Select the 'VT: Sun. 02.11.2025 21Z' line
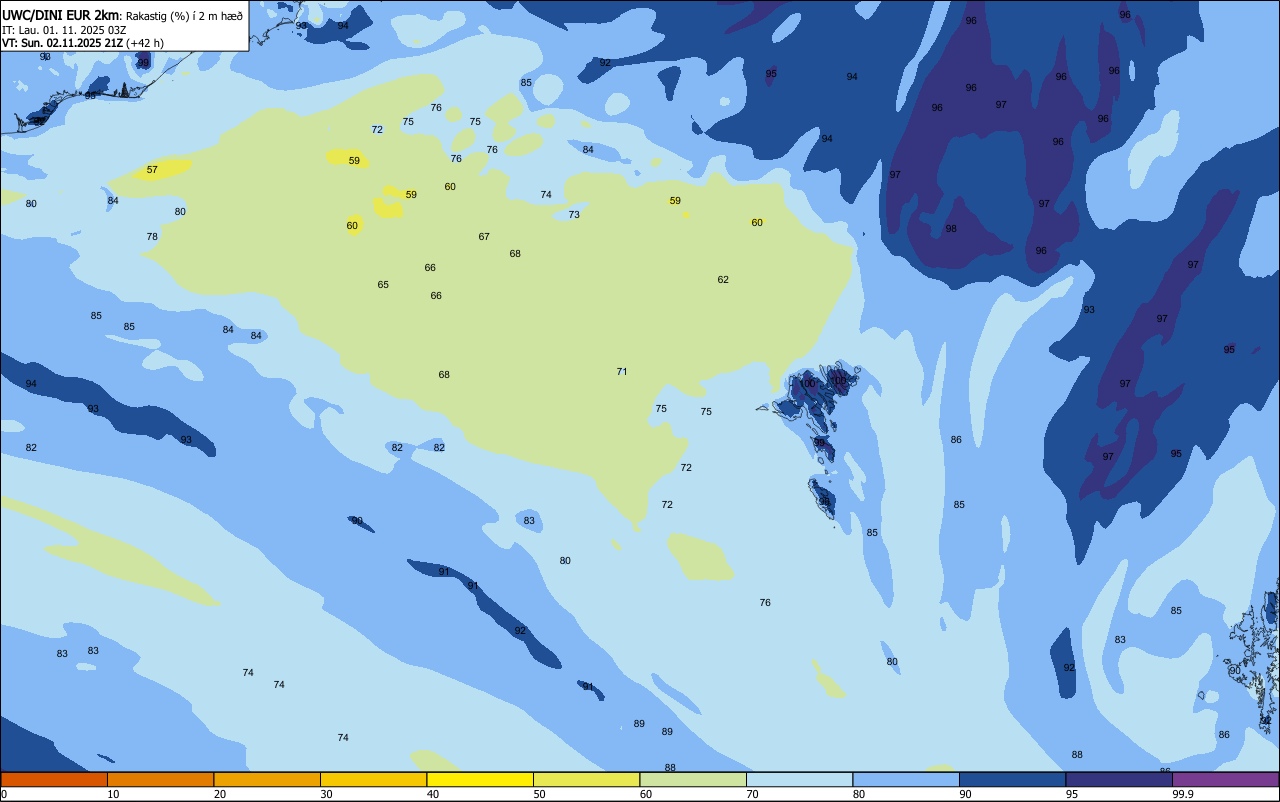Image resolution: width=1280 pixels, height=802 pixels. [x=62, y=43]
